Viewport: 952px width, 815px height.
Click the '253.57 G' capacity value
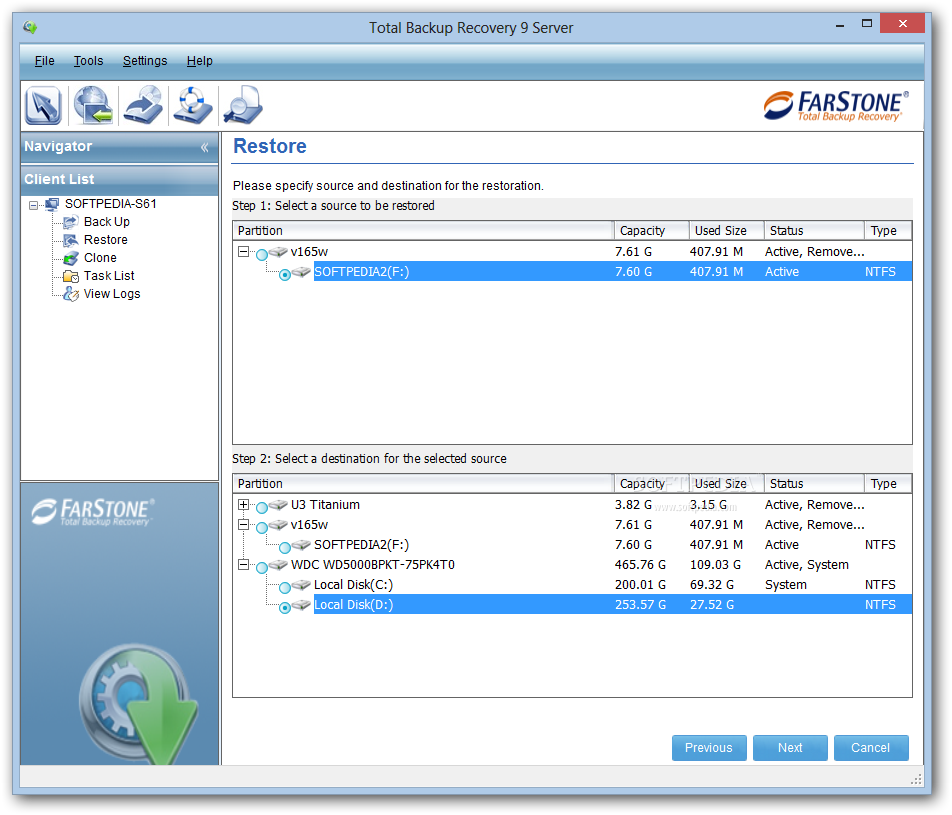[641, 605]
